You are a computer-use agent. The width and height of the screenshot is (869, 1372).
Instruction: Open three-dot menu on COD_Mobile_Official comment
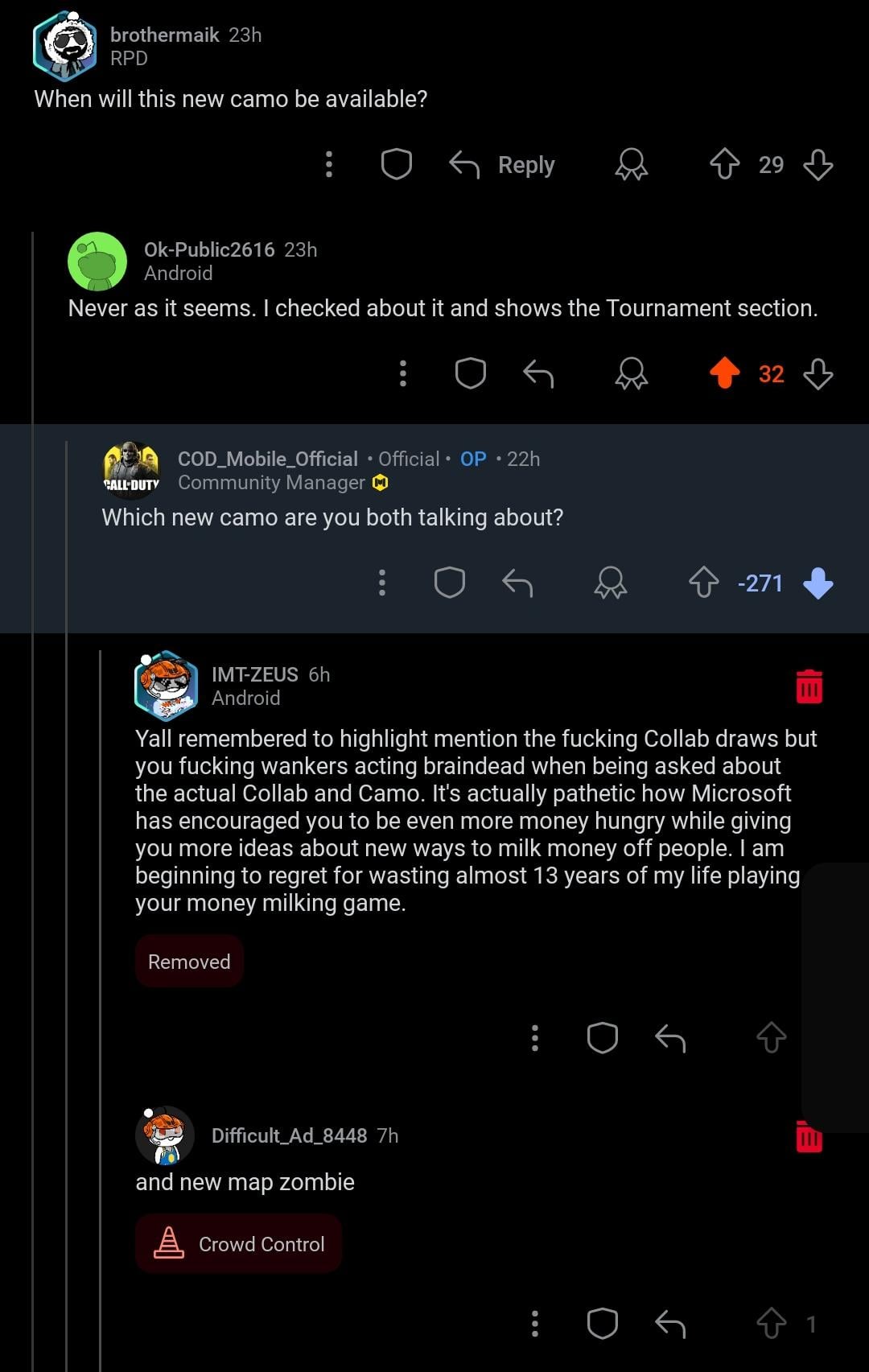(x=381, y=582)
